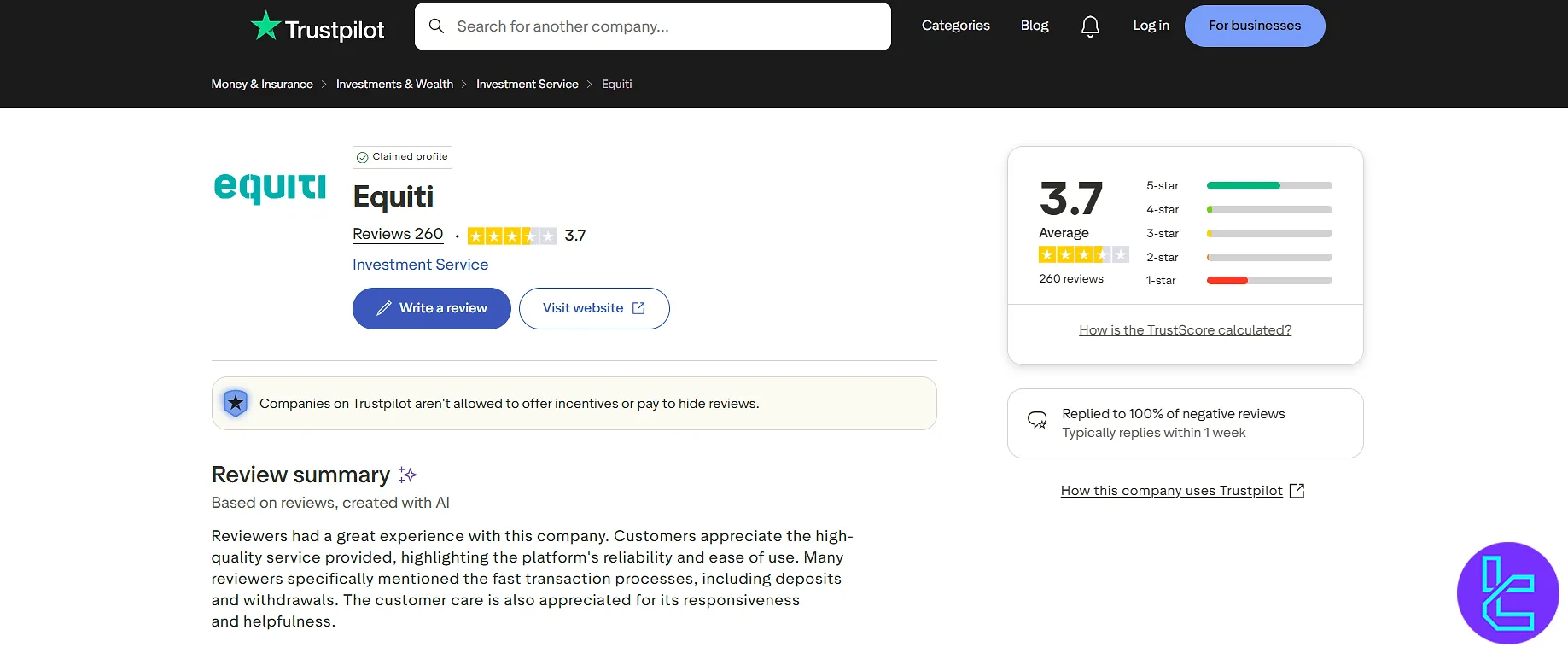Click the Trustpilot shield badge in the notice banner
This screenshot has height=653, width=1568.
click(x=235, y=402)
